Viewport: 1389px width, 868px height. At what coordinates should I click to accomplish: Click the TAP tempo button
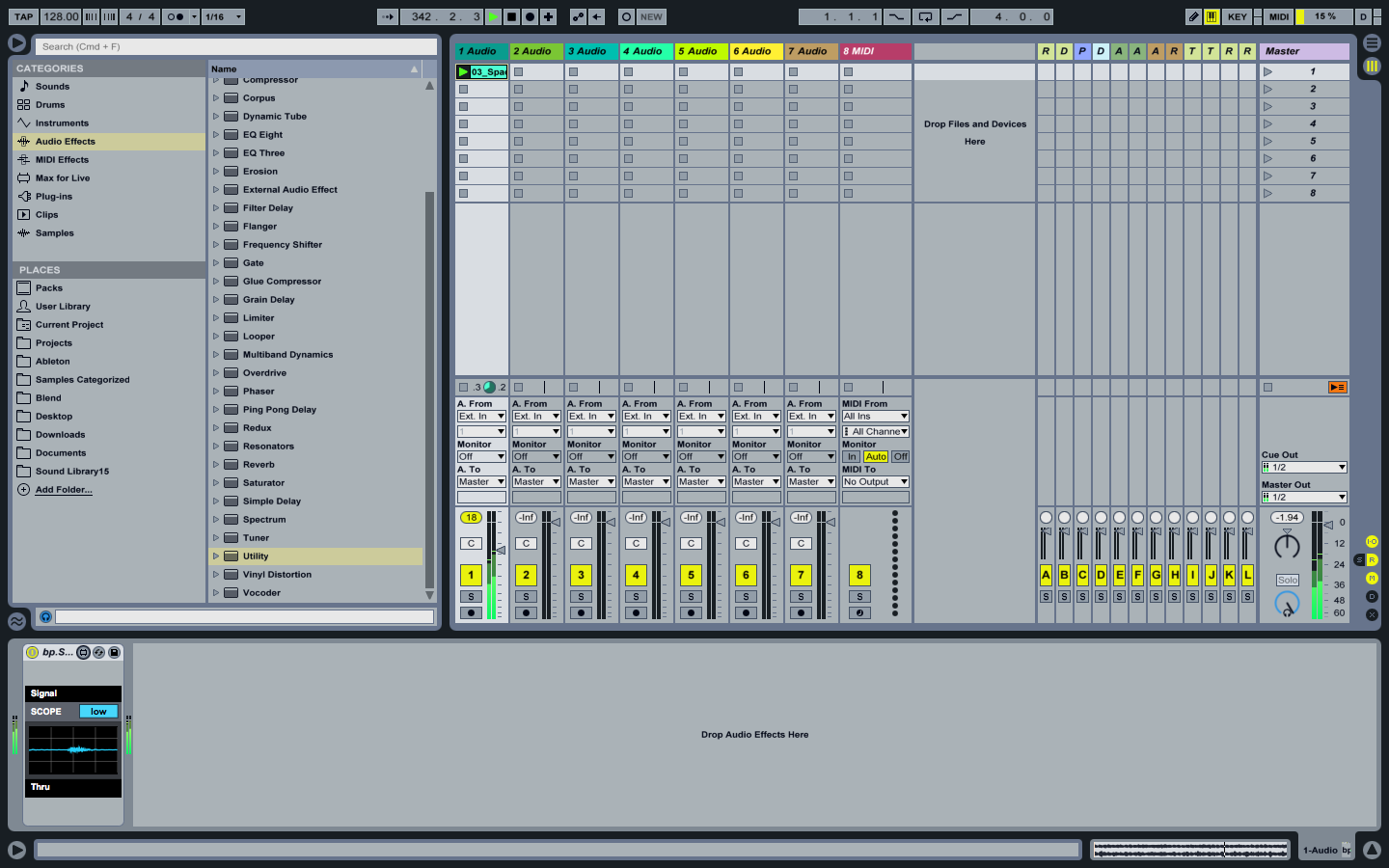click(x=23, y=16)
